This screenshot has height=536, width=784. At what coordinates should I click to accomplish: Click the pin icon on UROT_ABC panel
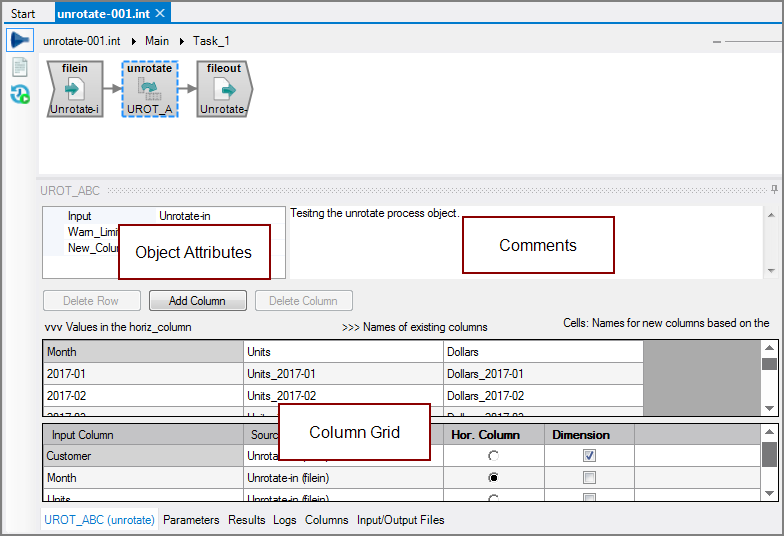[774, 189]
